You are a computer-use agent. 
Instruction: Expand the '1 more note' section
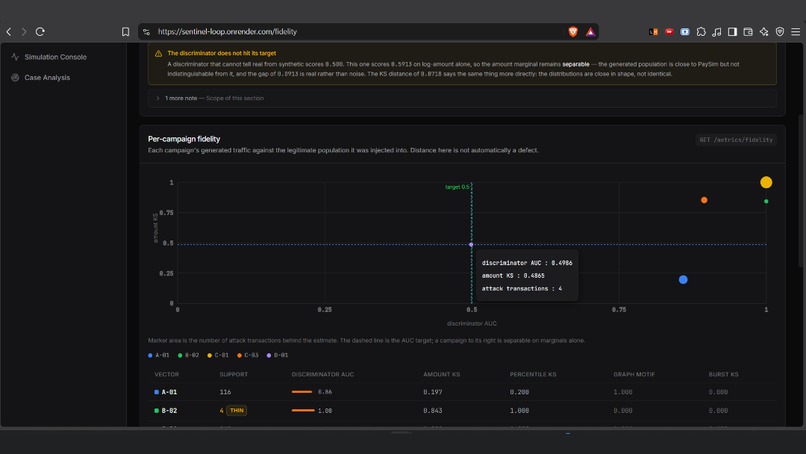click(x=462, y=98)
